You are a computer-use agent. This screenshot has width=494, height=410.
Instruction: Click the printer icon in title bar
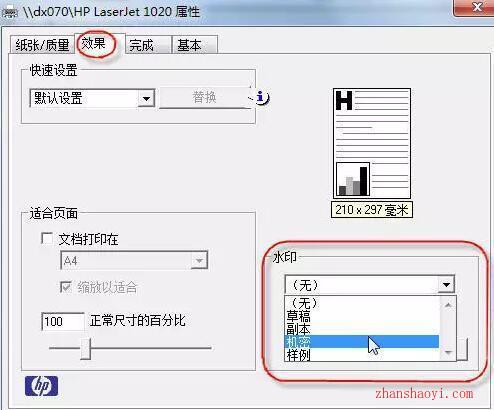9,13
